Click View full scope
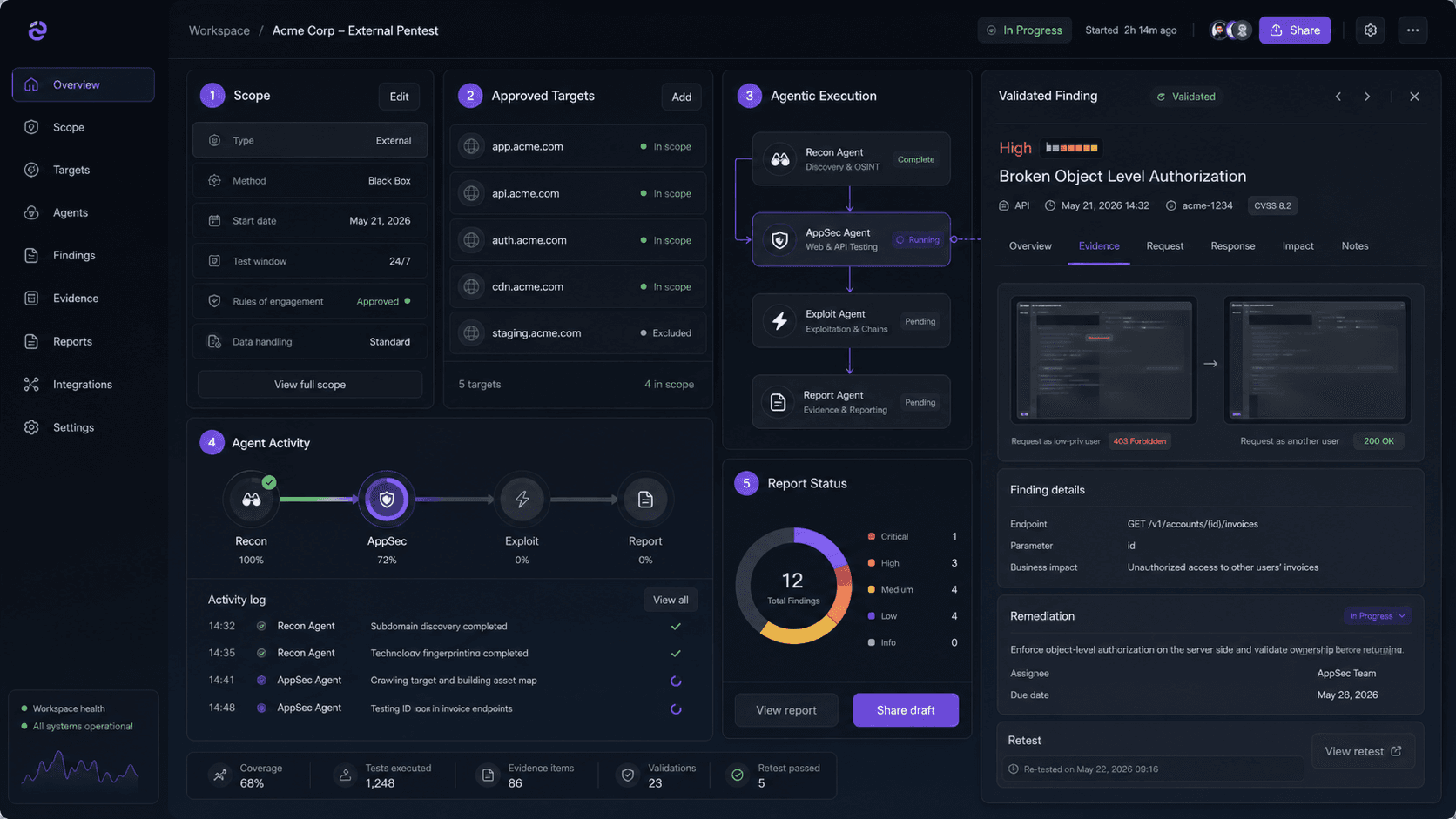Image resolution: width=1456 pixels, height=819 pixels. tap(310, 384)
